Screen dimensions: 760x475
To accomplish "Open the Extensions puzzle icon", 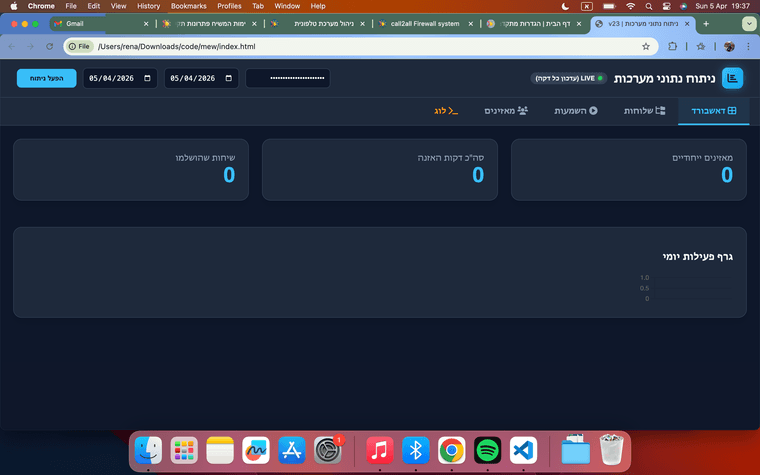I will click(672, 47).
